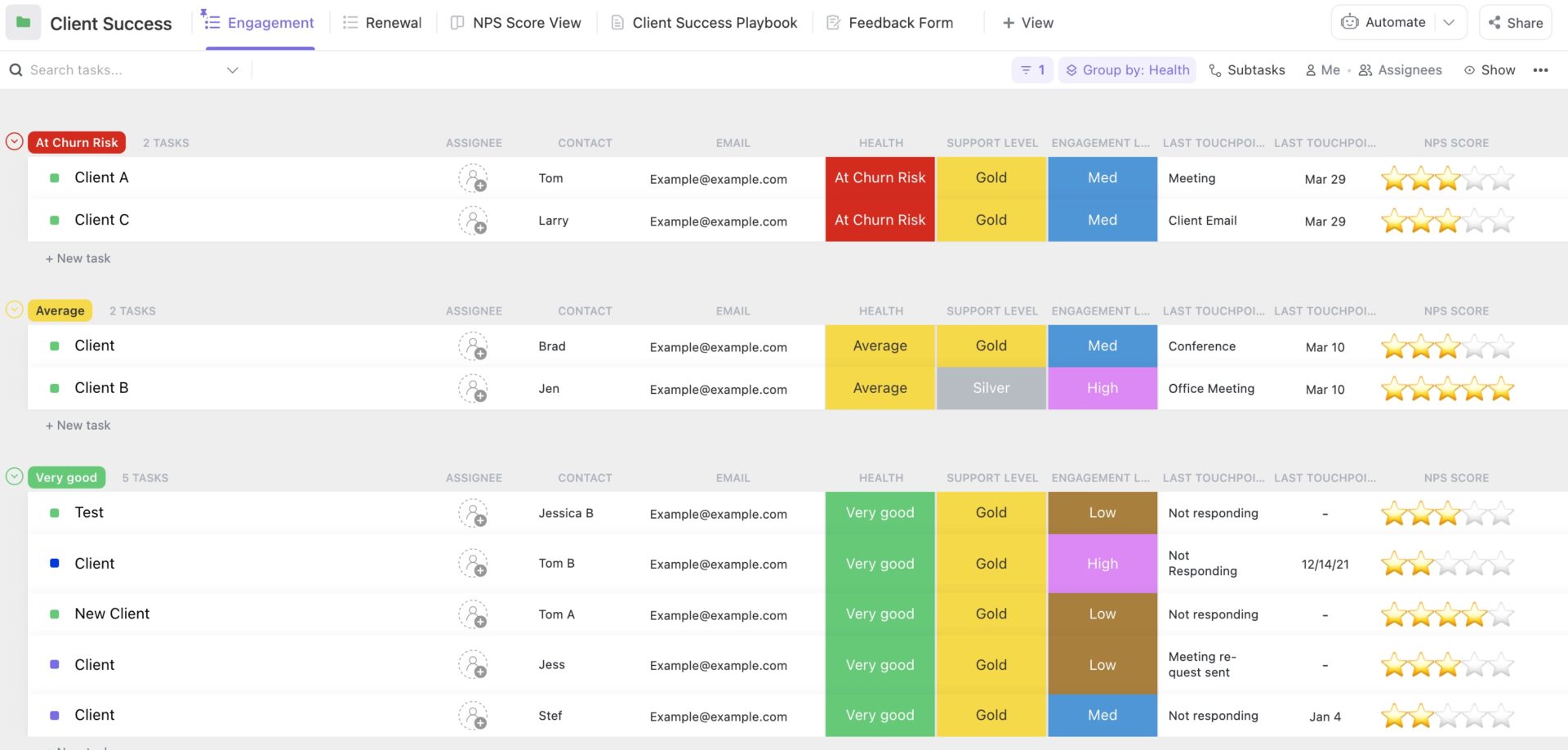1568x750 pixels.
Task: Click Group by: Health setting
Action: (1127, 69)
